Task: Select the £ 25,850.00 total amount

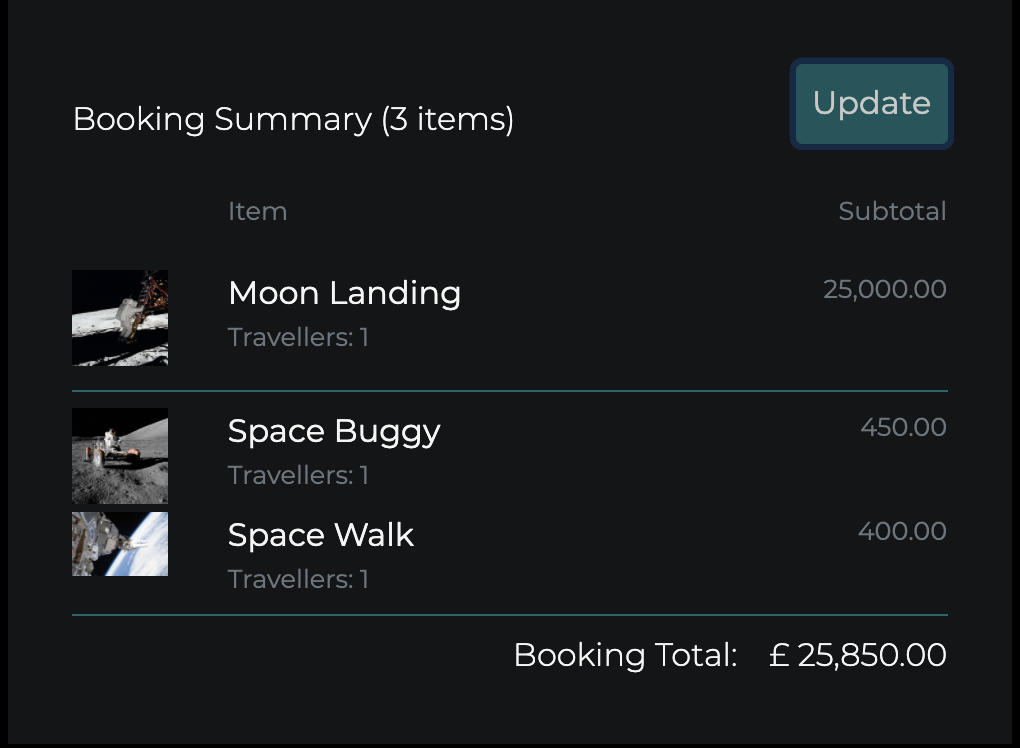Action: pos(856,655)
